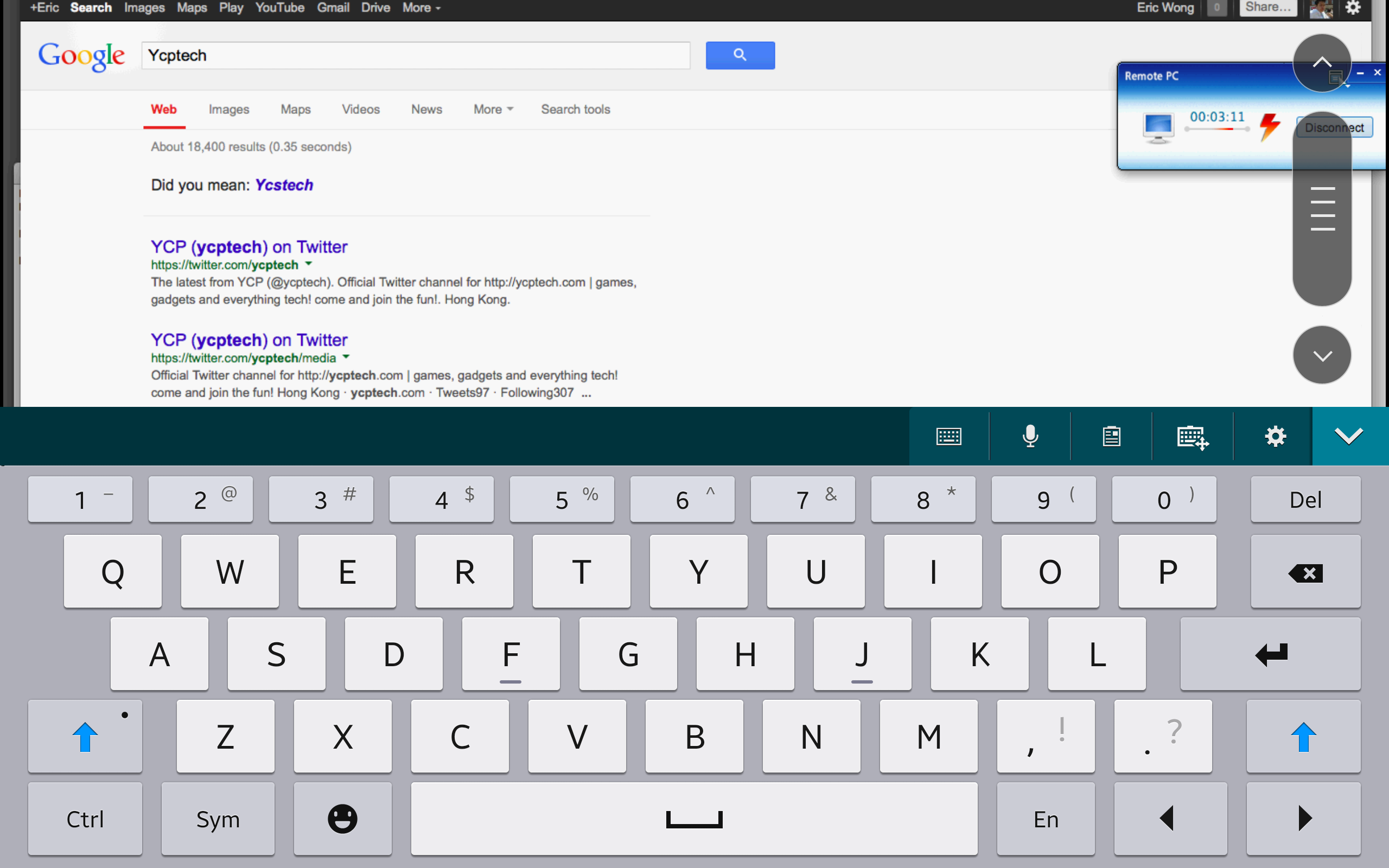1389x868 pixels.
Task: Tap the period question mark key
Action: pos(1163,737)
